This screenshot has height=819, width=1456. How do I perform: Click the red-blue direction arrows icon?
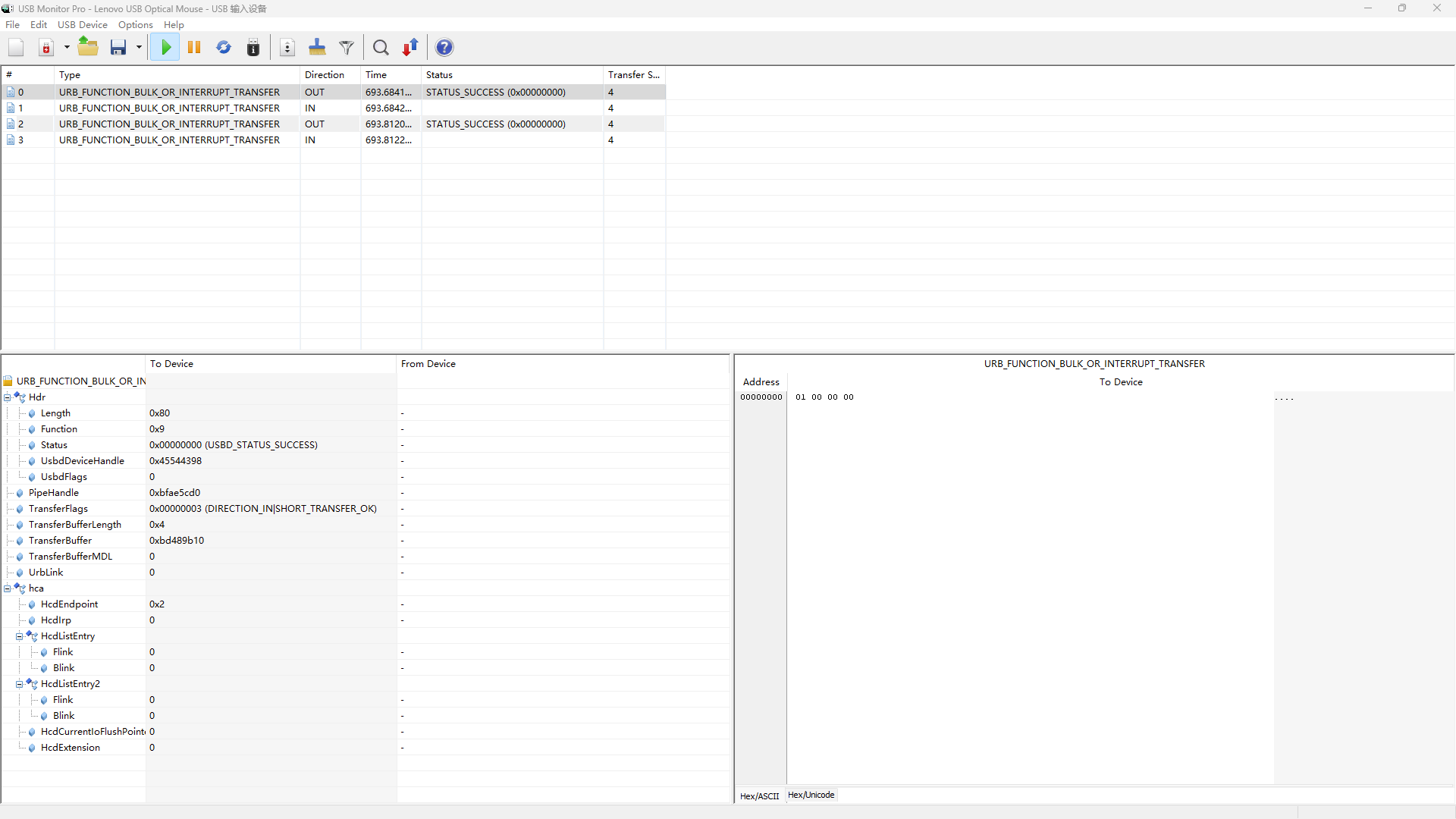point(410,48)
